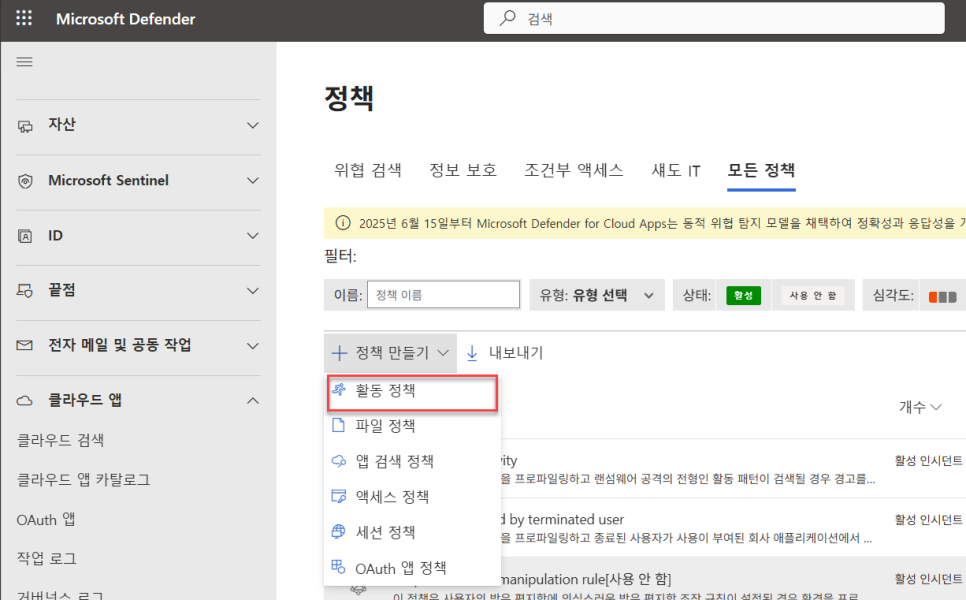Image resolution: width=966 pixels, height=600 pixels.
Task: Choose OAuth 앱 정책 from the menu
Action: point(412,568)
